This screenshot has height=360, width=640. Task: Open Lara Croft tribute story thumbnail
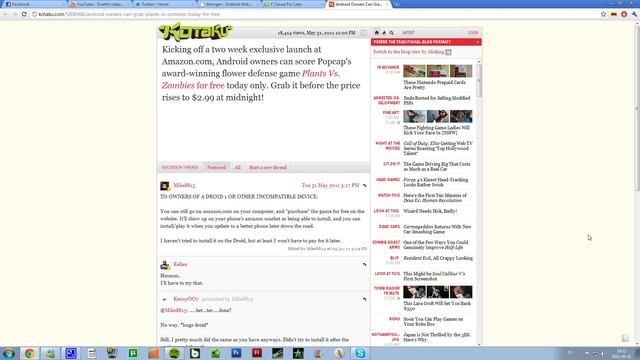pos(438,292)
